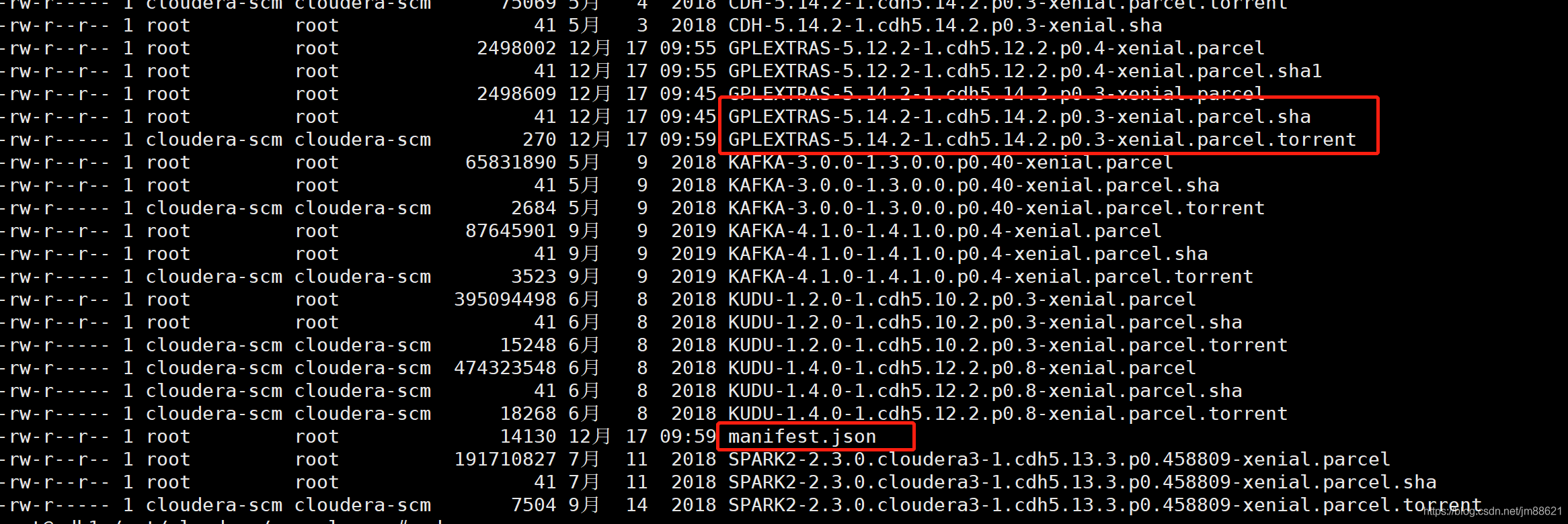
Task: Click KUDU-1.2.0 parcel.torrent filename
Action: [1008, 345]
